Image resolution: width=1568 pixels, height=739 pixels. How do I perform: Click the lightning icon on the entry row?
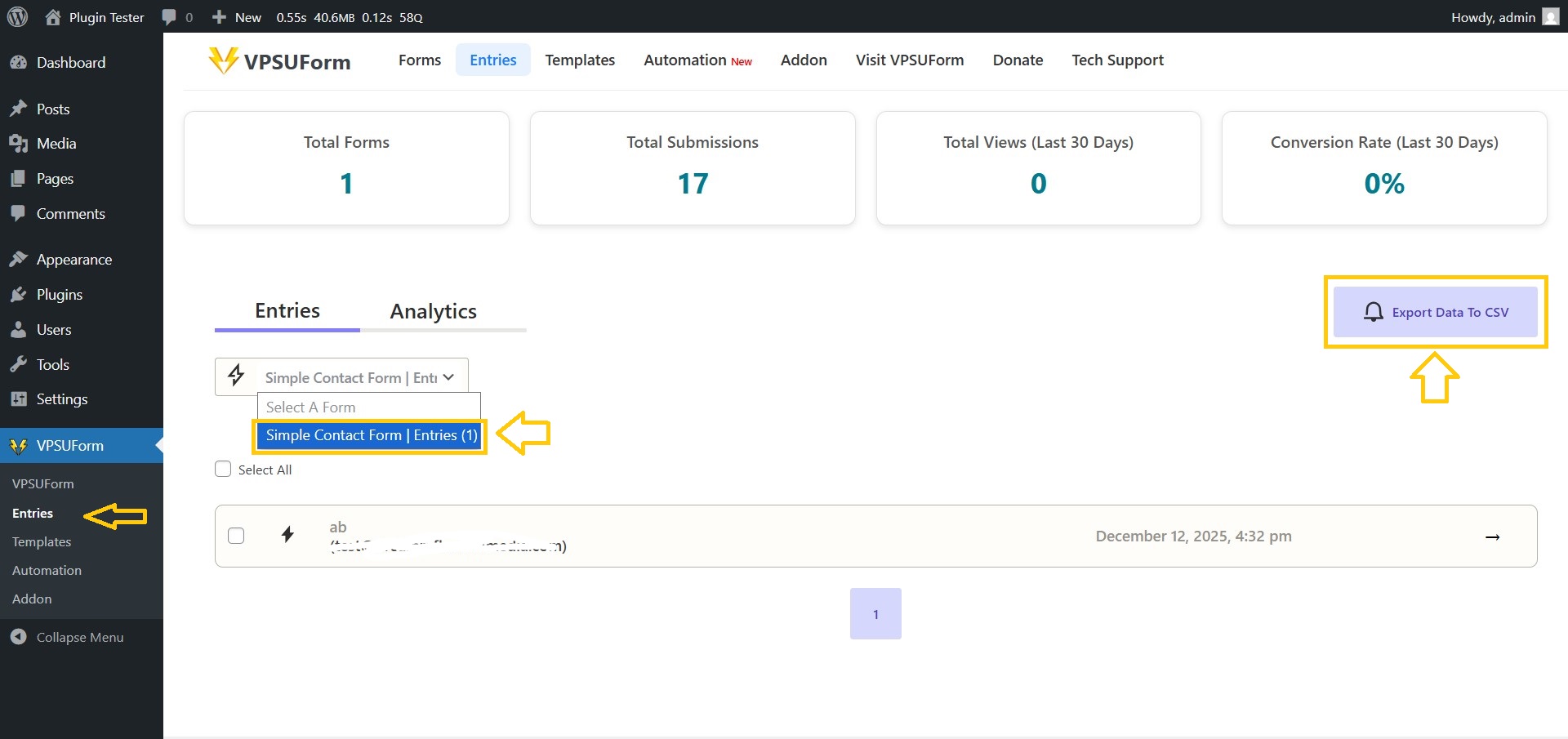287,535
